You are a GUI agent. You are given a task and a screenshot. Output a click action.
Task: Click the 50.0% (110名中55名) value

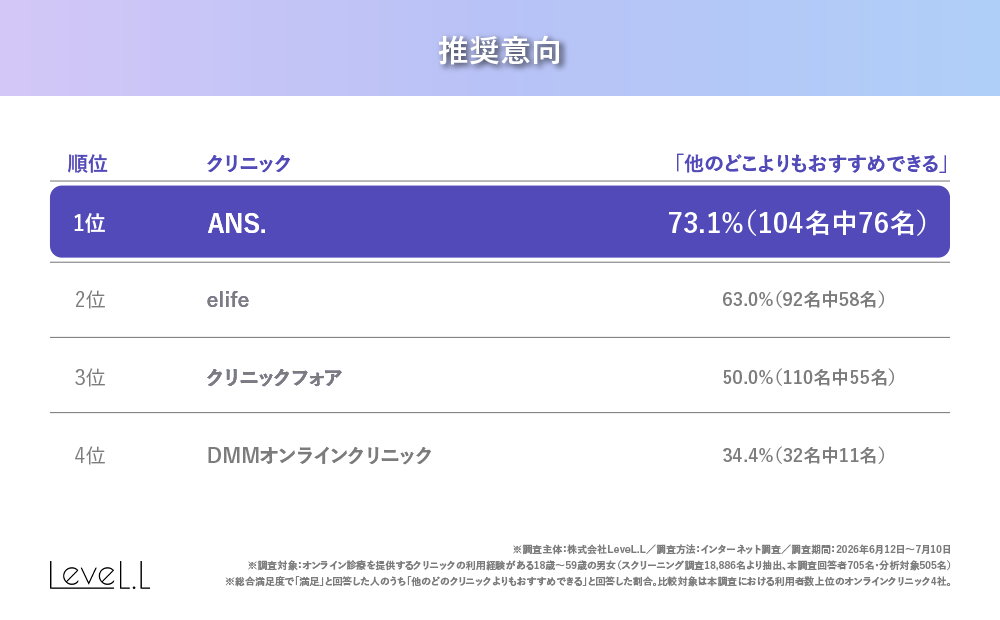coord(809,378)
